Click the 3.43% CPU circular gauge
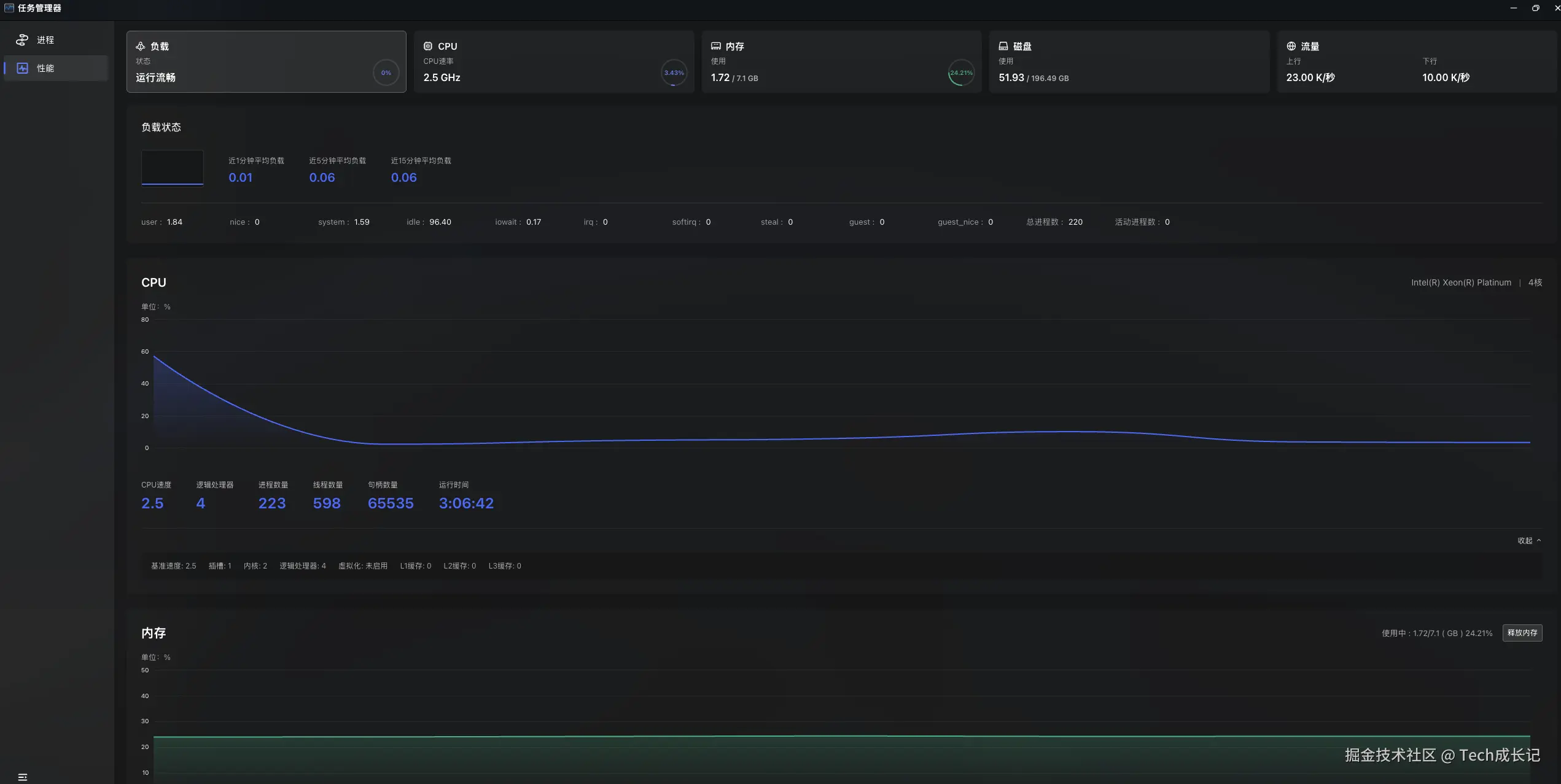 click(x=674, y=73)
